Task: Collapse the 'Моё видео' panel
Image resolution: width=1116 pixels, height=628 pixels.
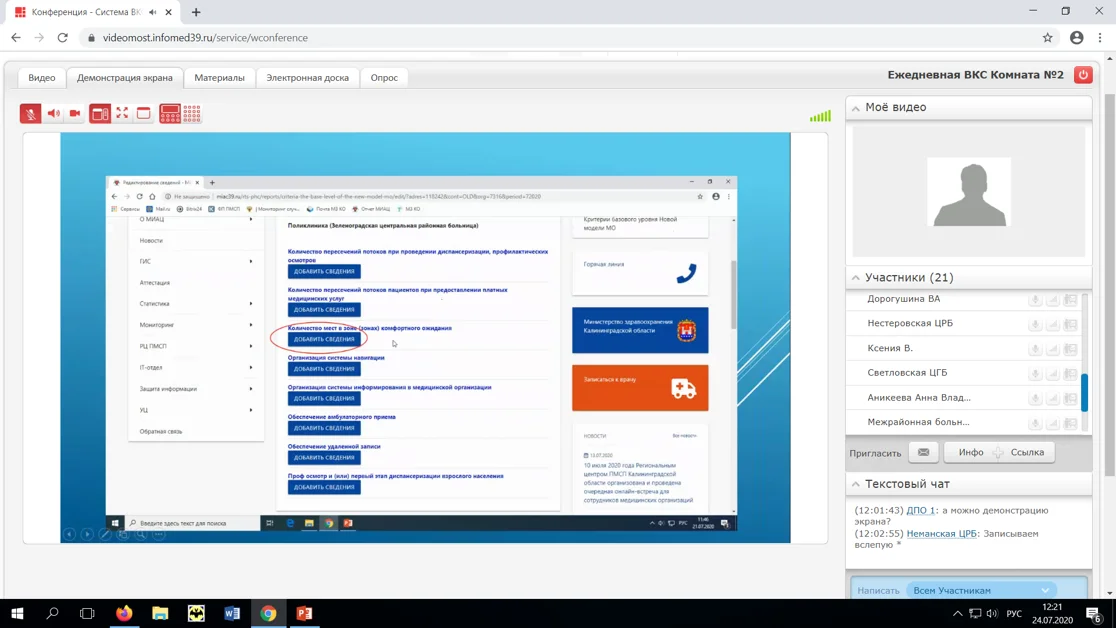Action: click(x=856, y=108)
